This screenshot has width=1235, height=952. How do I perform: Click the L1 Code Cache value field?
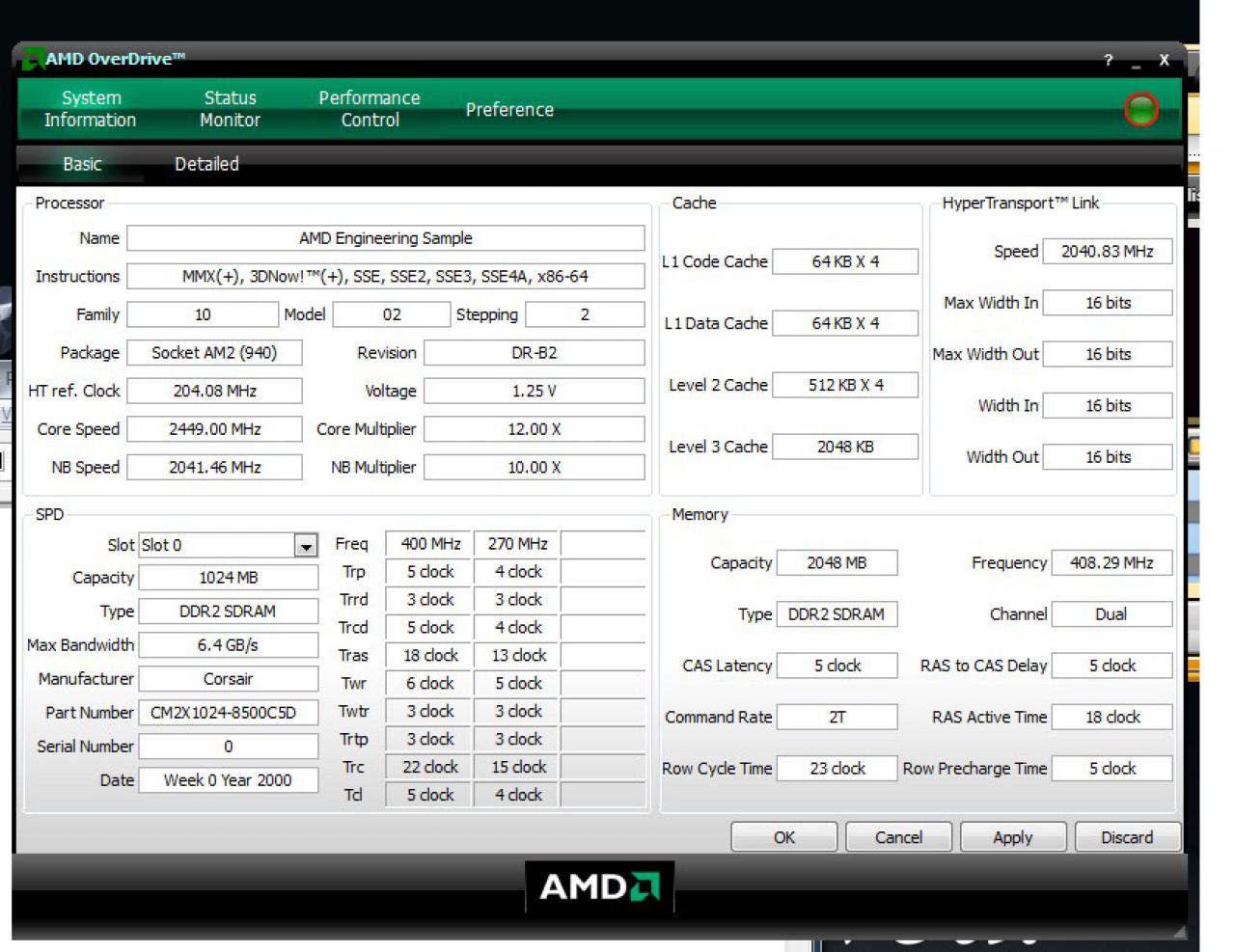[x=845, y=261]
